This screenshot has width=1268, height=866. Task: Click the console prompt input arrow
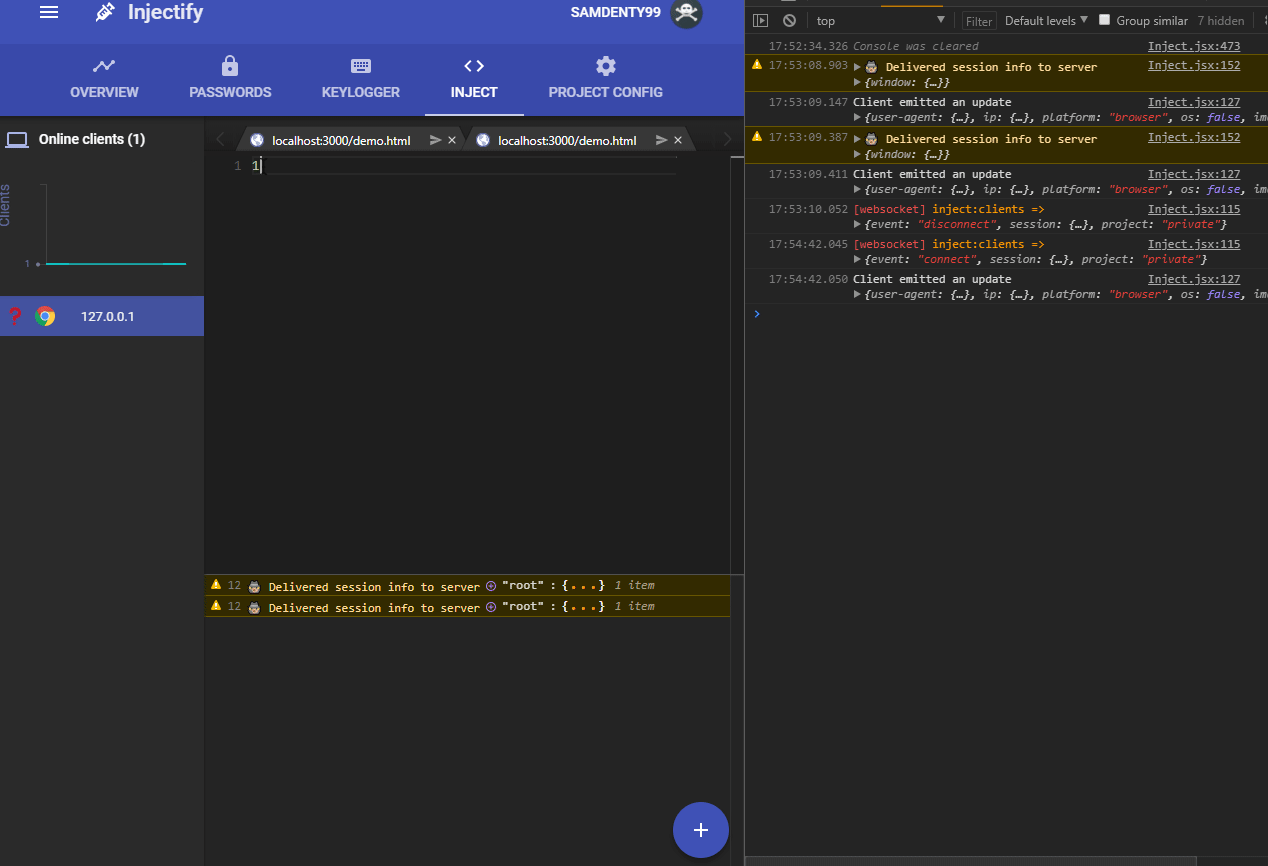pyautogui.click(x=757, y=314)
